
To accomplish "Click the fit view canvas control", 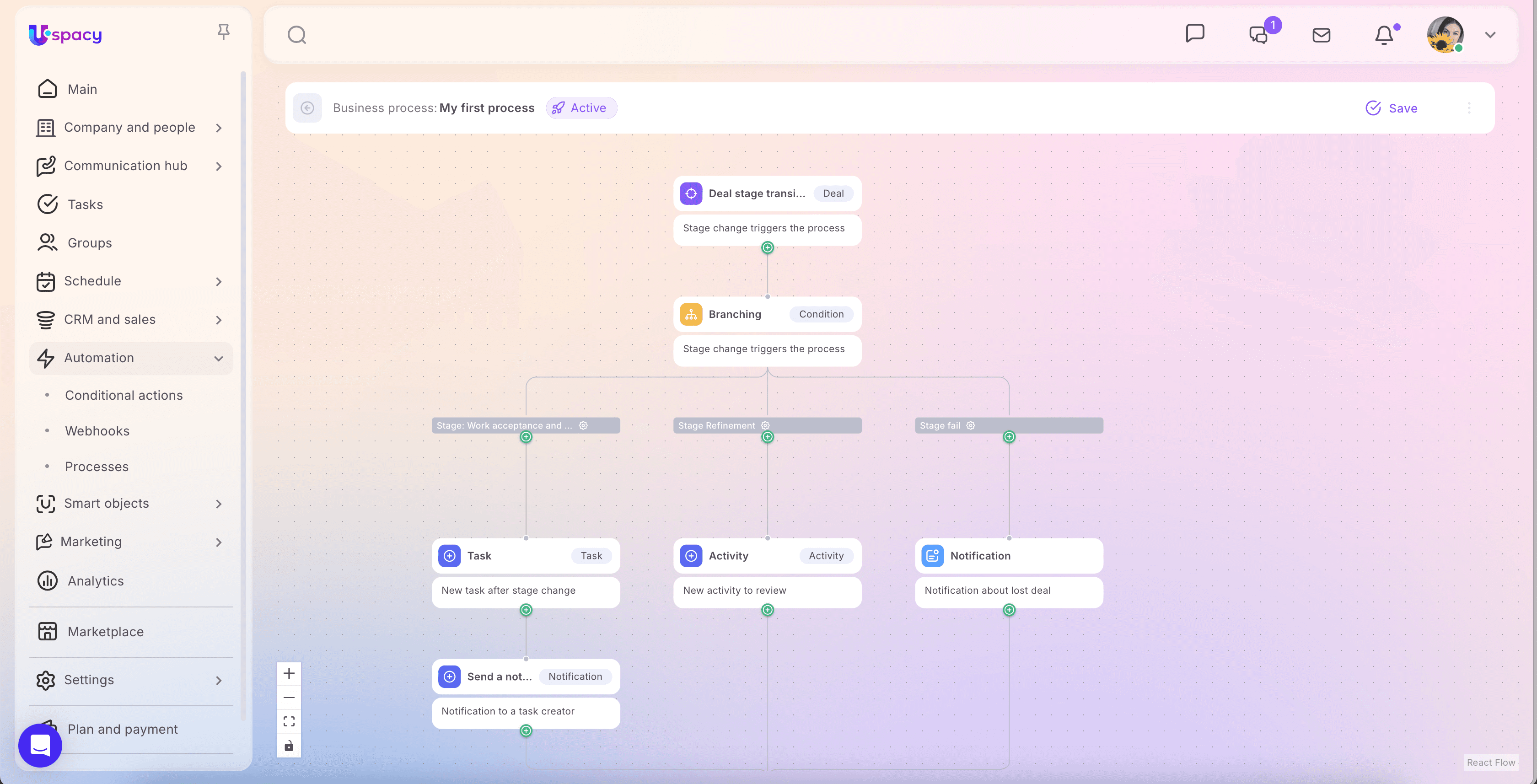I will coord(289,721).
